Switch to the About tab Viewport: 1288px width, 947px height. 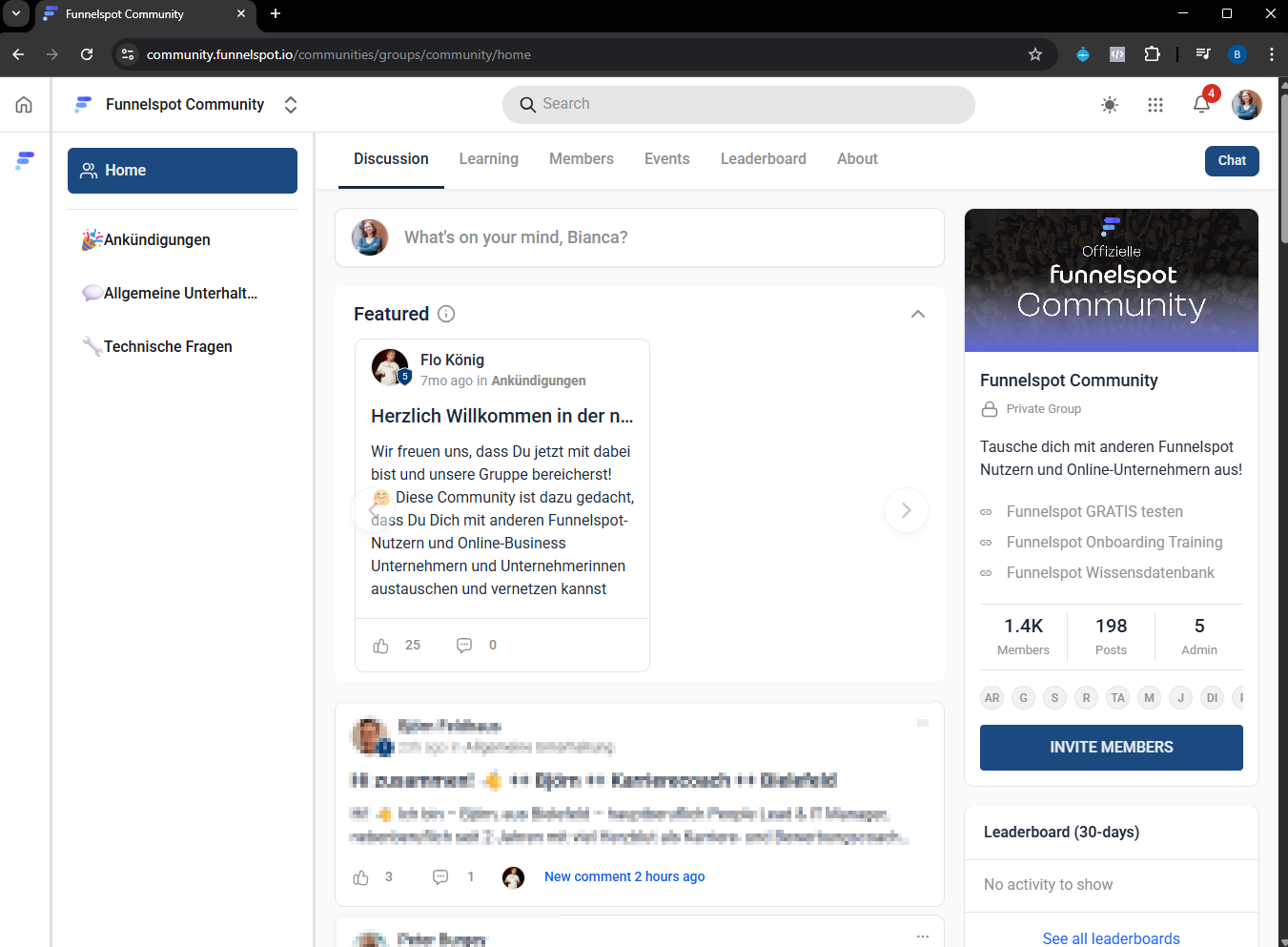coord(857,159)
